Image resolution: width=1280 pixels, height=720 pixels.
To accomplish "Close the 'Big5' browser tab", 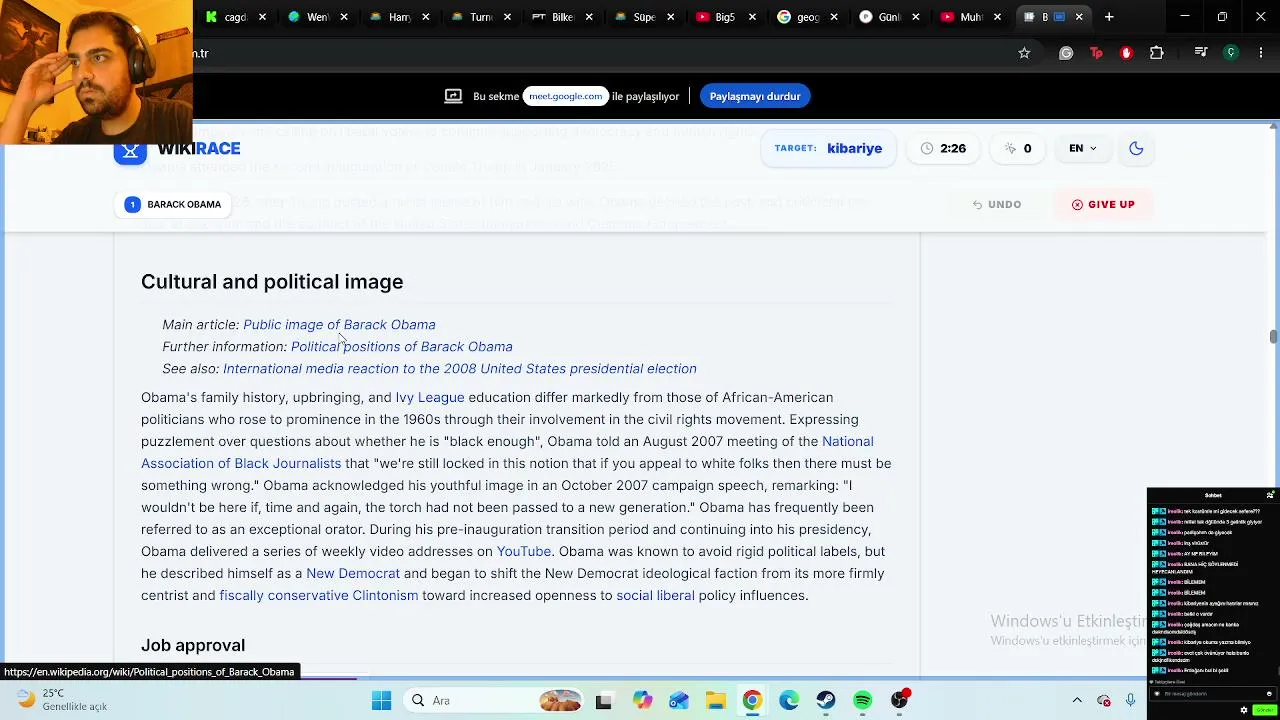I will (x=752, y=17).
